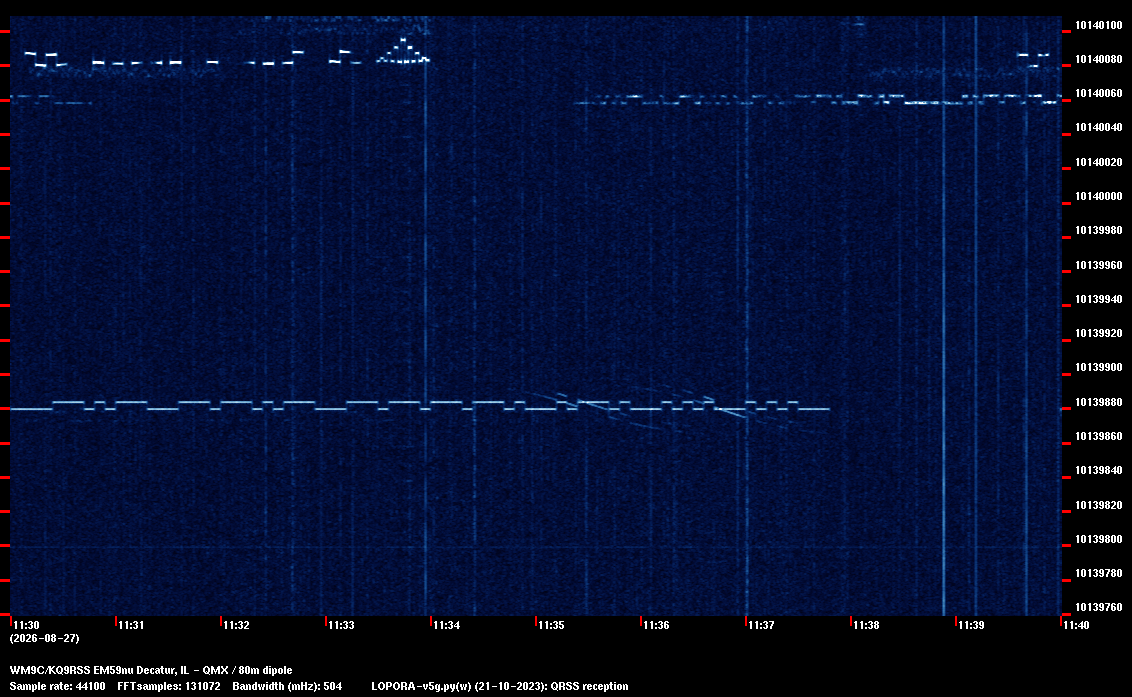Click the Sample rate: 44100 text
1132x697 pixels.
(x=57, y=686)
